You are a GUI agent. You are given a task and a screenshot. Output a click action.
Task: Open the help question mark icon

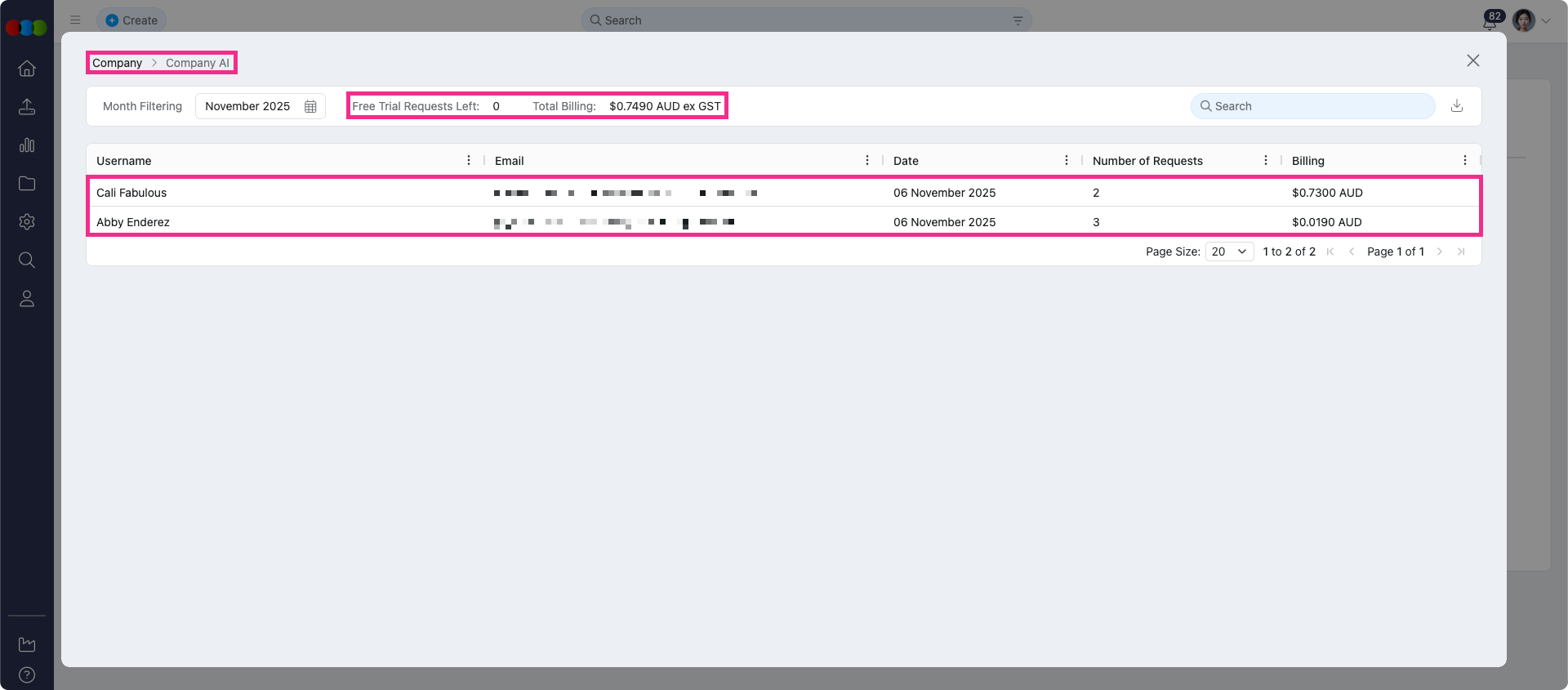(x=27, y=674)
